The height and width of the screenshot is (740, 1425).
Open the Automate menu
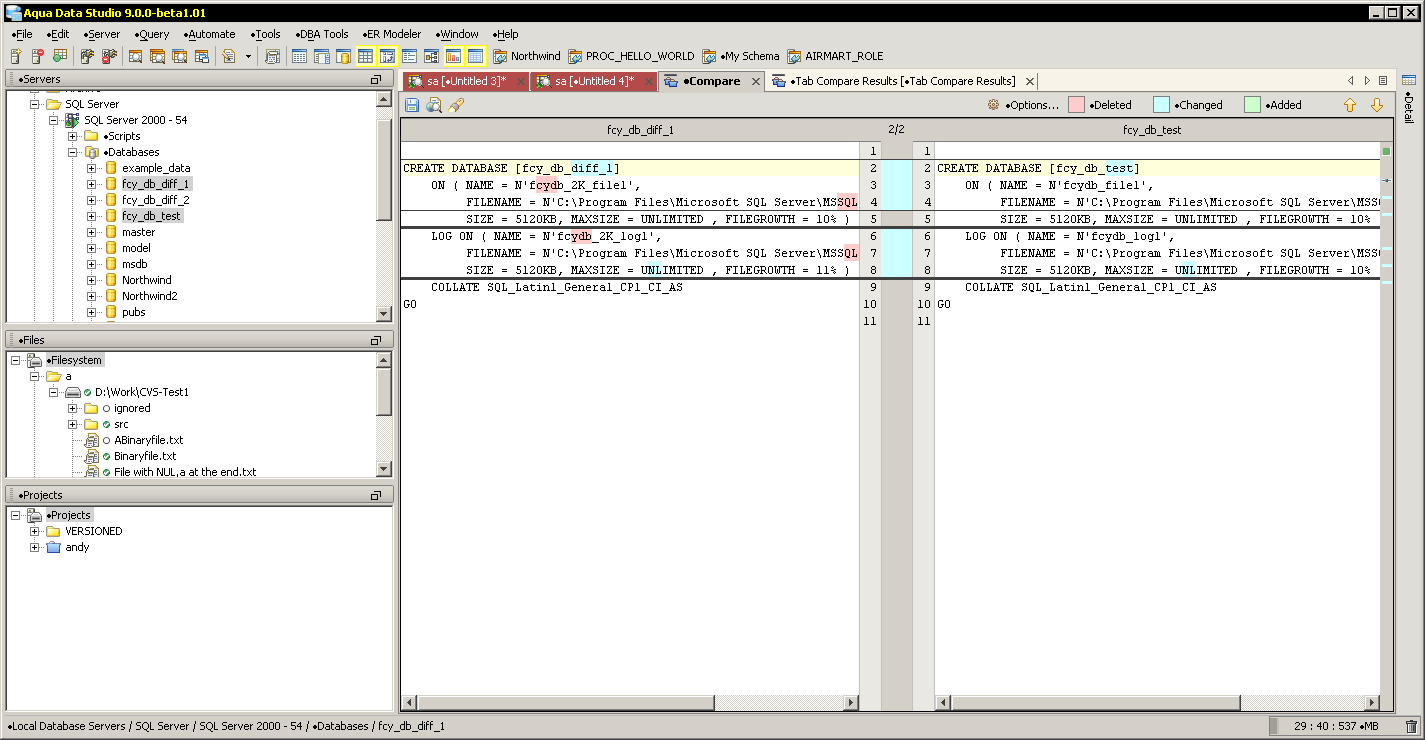[x=210, y=34]
